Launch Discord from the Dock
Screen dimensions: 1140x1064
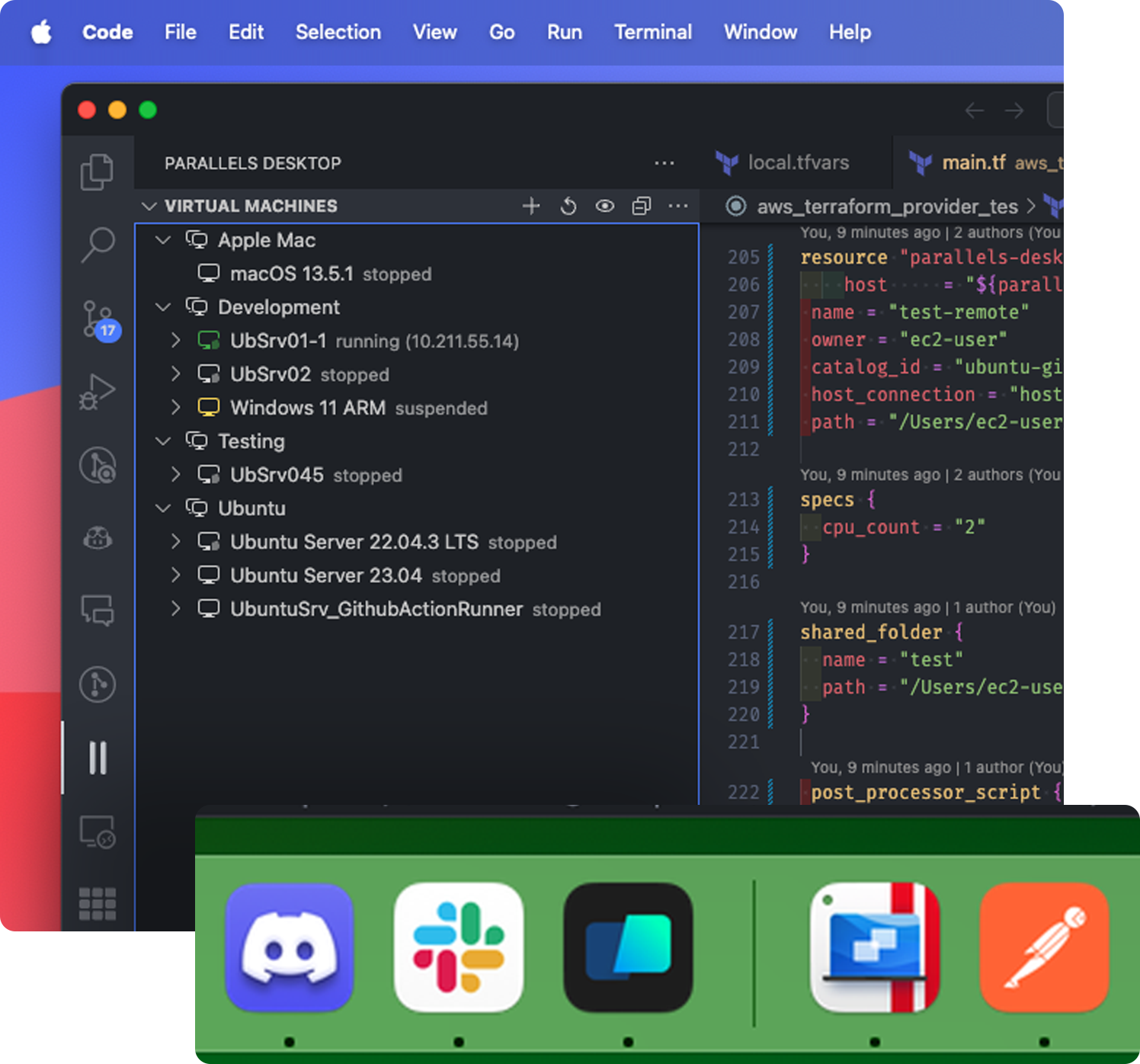(x=290, y=947)
